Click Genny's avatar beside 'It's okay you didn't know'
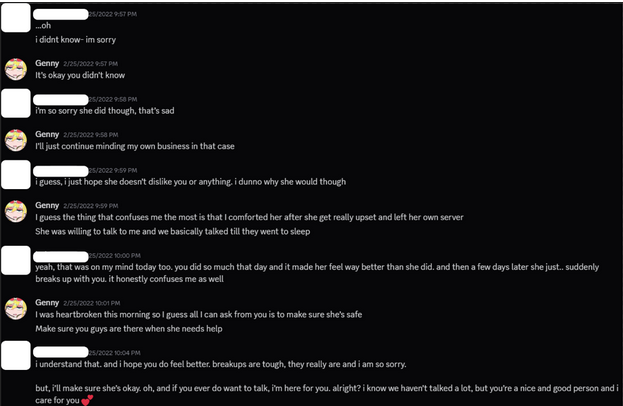 coord(16,69)
